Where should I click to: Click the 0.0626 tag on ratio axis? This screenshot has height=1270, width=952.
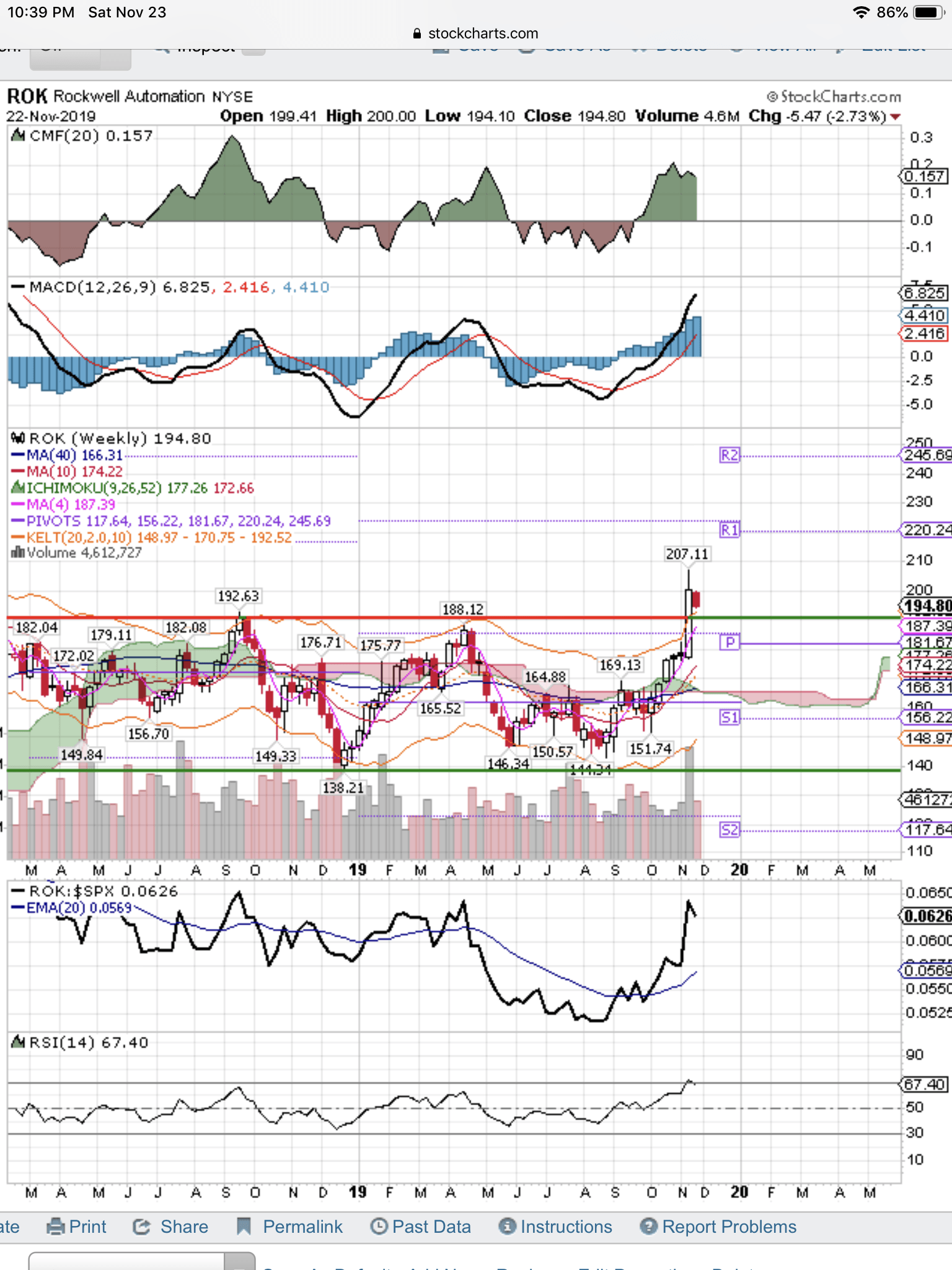[925, 917]
